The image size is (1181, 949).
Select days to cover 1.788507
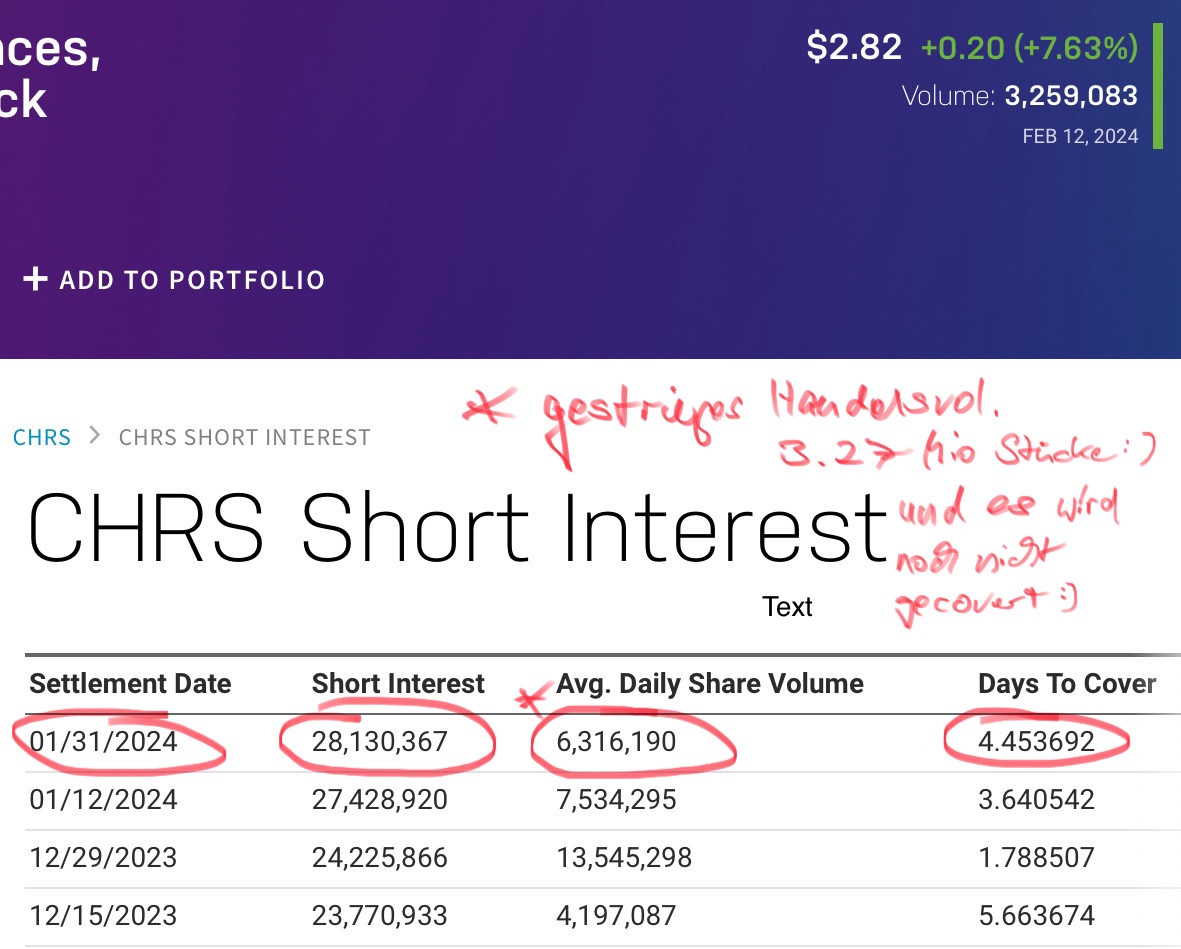pyautogui.click(x=1036, y=857)
